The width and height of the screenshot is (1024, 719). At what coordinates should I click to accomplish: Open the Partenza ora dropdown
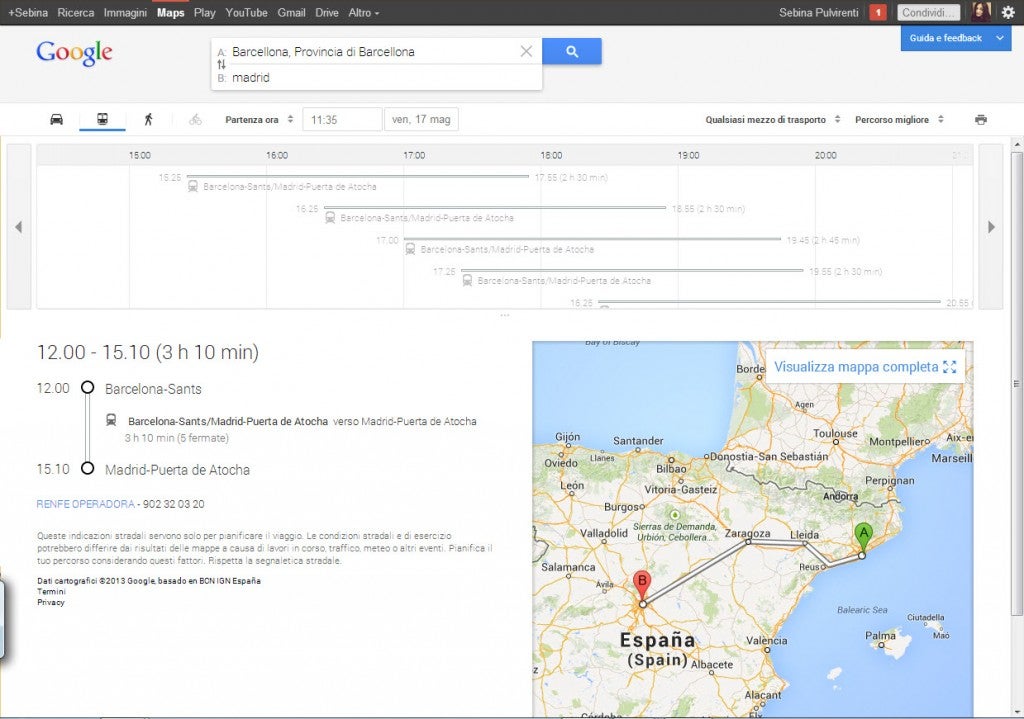(x=259, y=120)
